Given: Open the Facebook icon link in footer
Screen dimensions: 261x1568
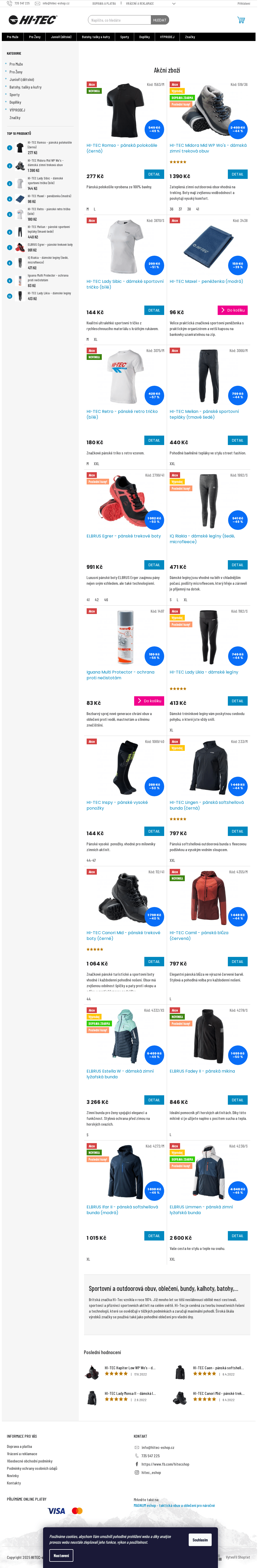Looking at the screenshot, I should click(x=136, y=1464).
